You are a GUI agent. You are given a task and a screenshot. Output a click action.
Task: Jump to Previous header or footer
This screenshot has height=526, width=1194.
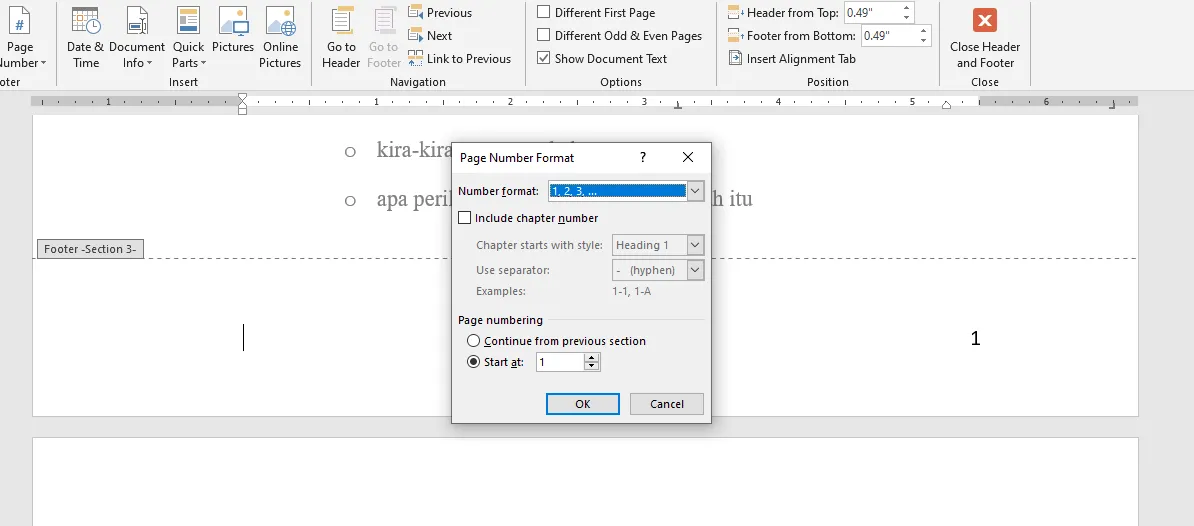click(440, 13)
